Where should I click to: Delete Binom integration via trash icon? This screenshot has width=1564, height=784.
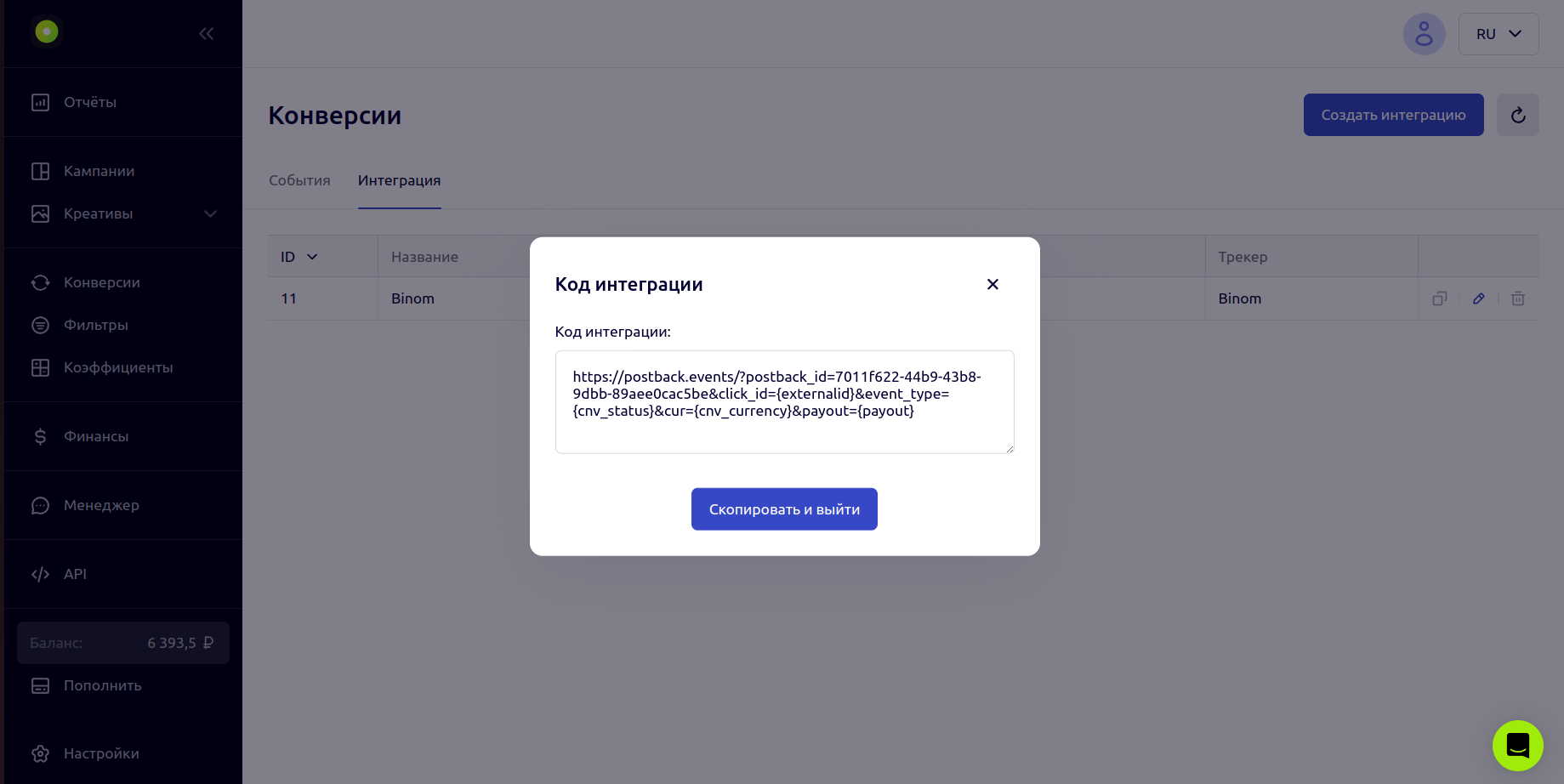[x=1518, y=298]
